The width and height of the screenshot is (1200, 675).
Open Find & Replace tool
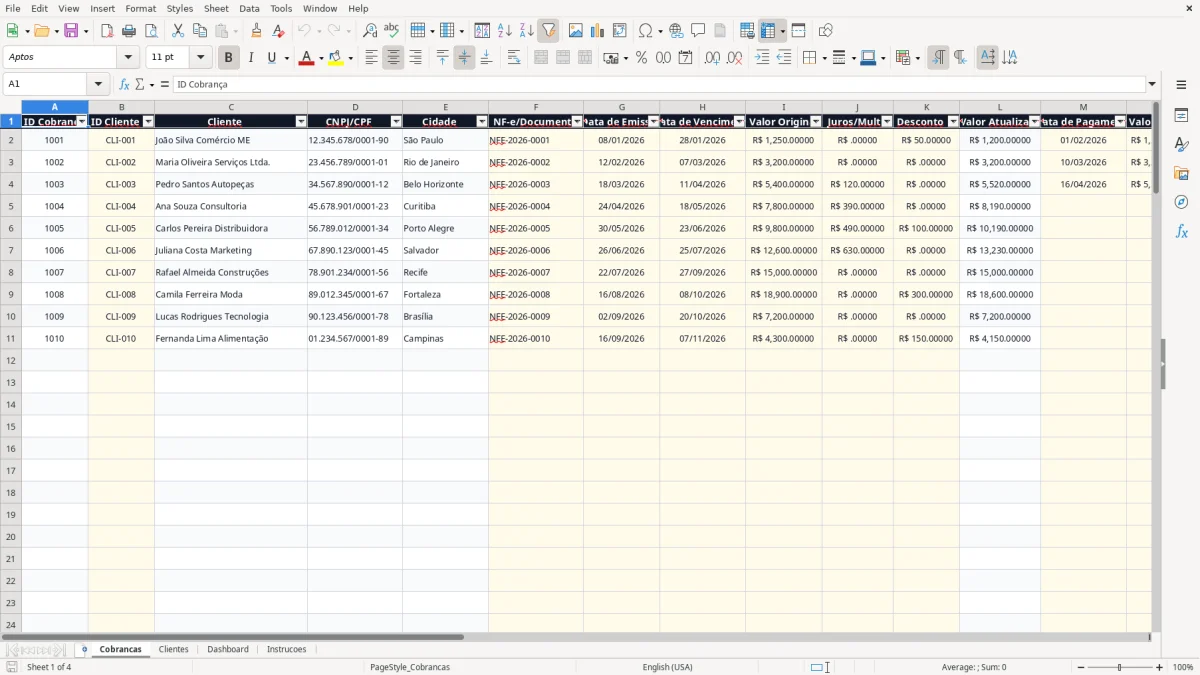[x=370, y=31]
